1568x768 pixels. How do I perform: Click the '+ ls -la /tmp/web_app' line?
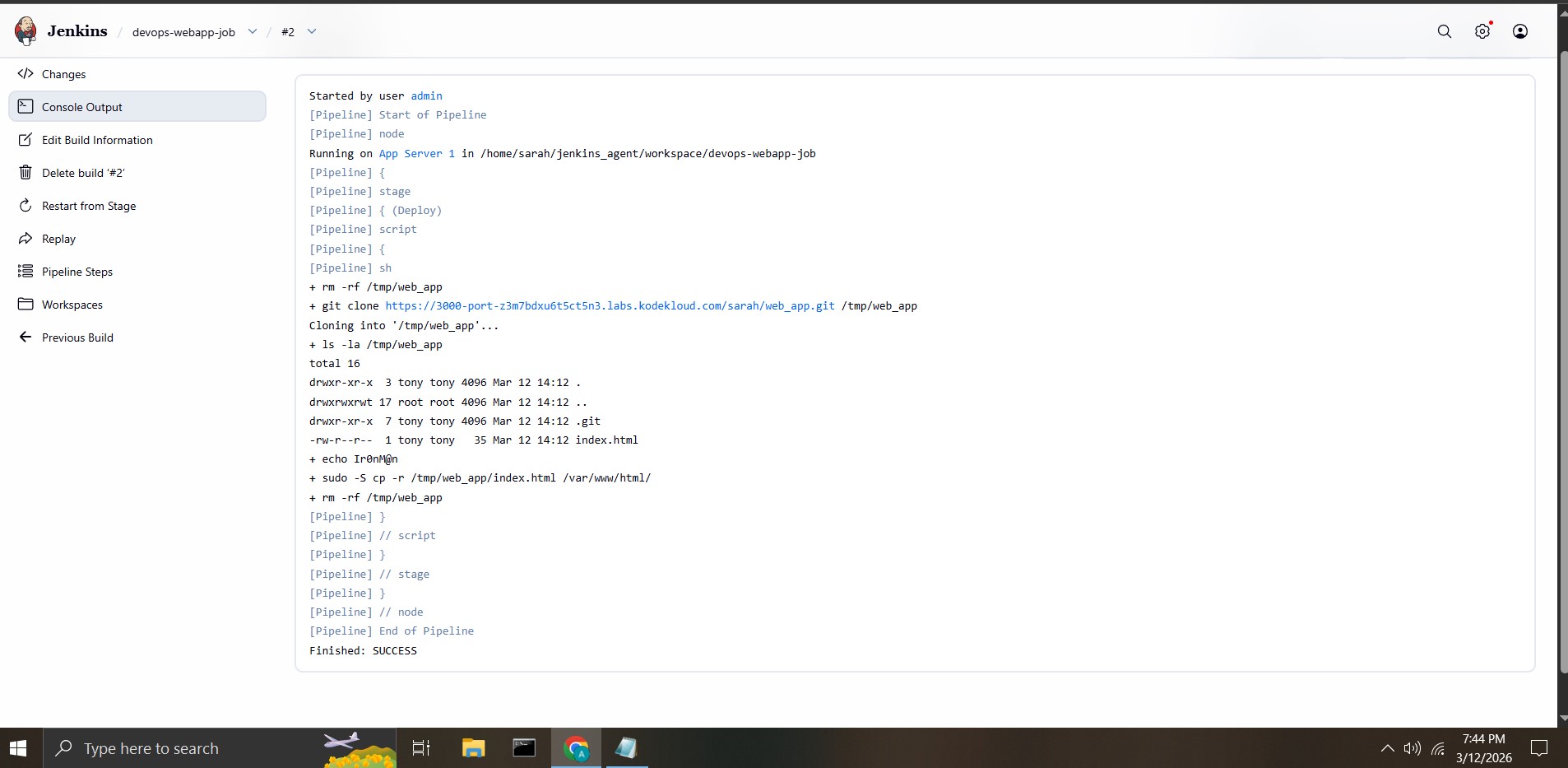pos(376,344)
